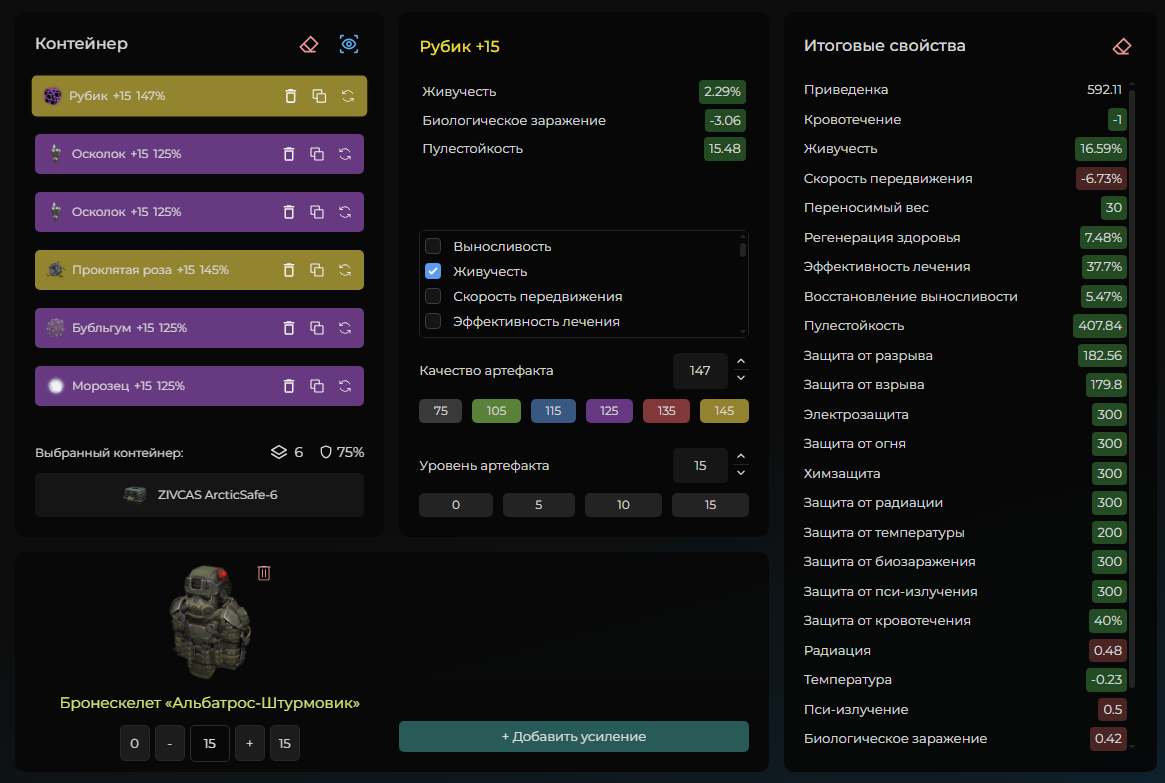Duplicate the Бубльгум +15 artifact
Image resolution: width=1165 pixels, height=783 pixels.
317,328
